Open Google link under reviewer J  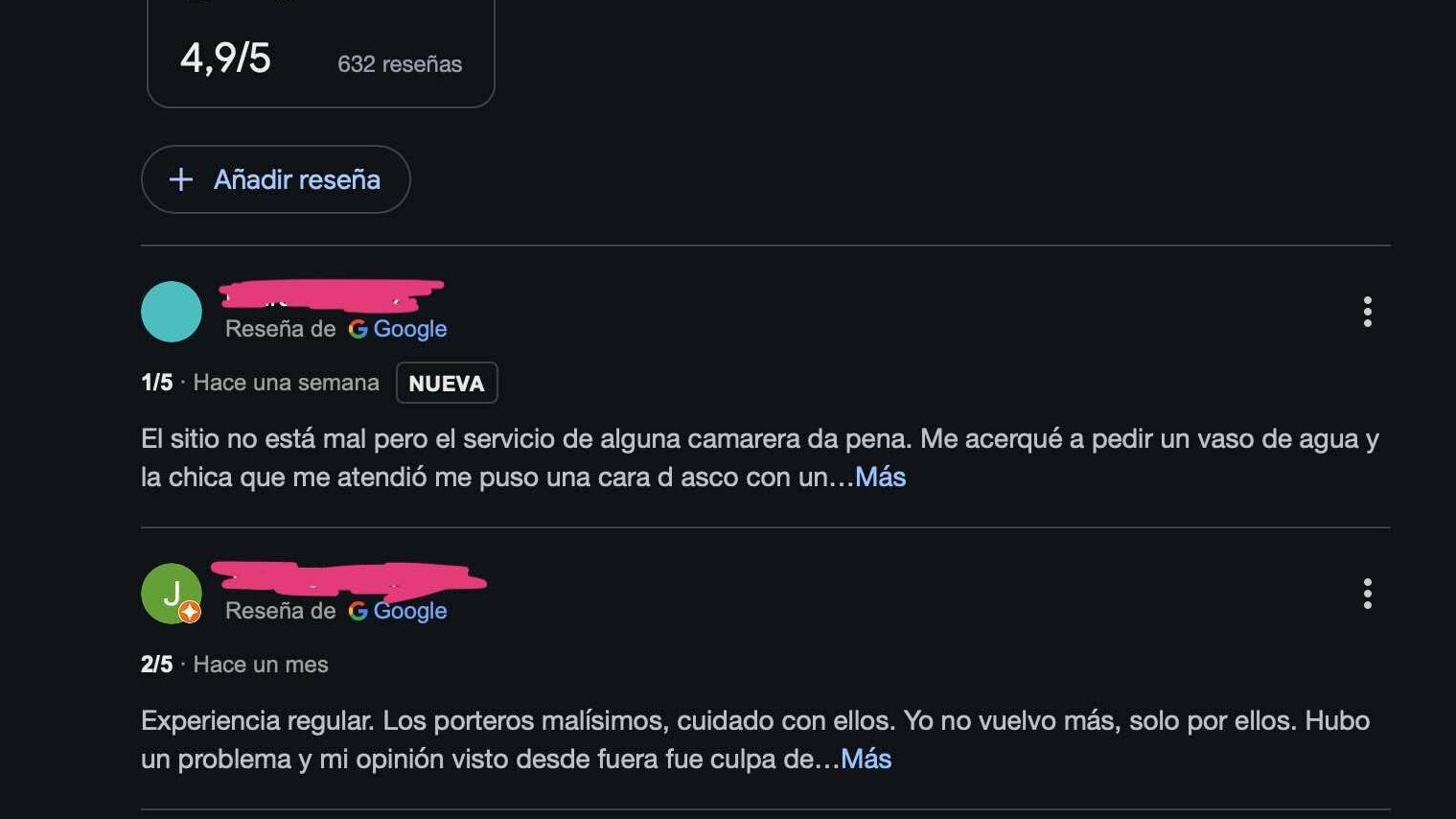(x=409, y=611)
